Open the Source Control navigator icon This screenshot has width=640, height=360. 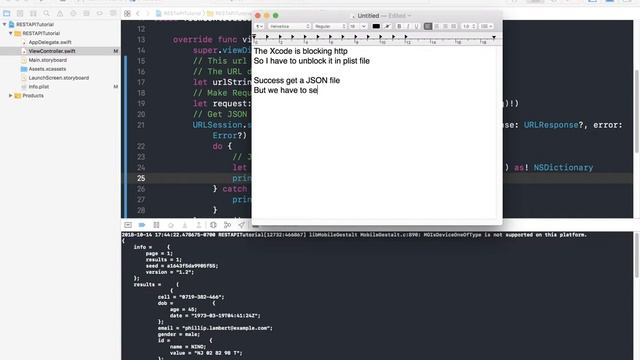pos(20,13)
